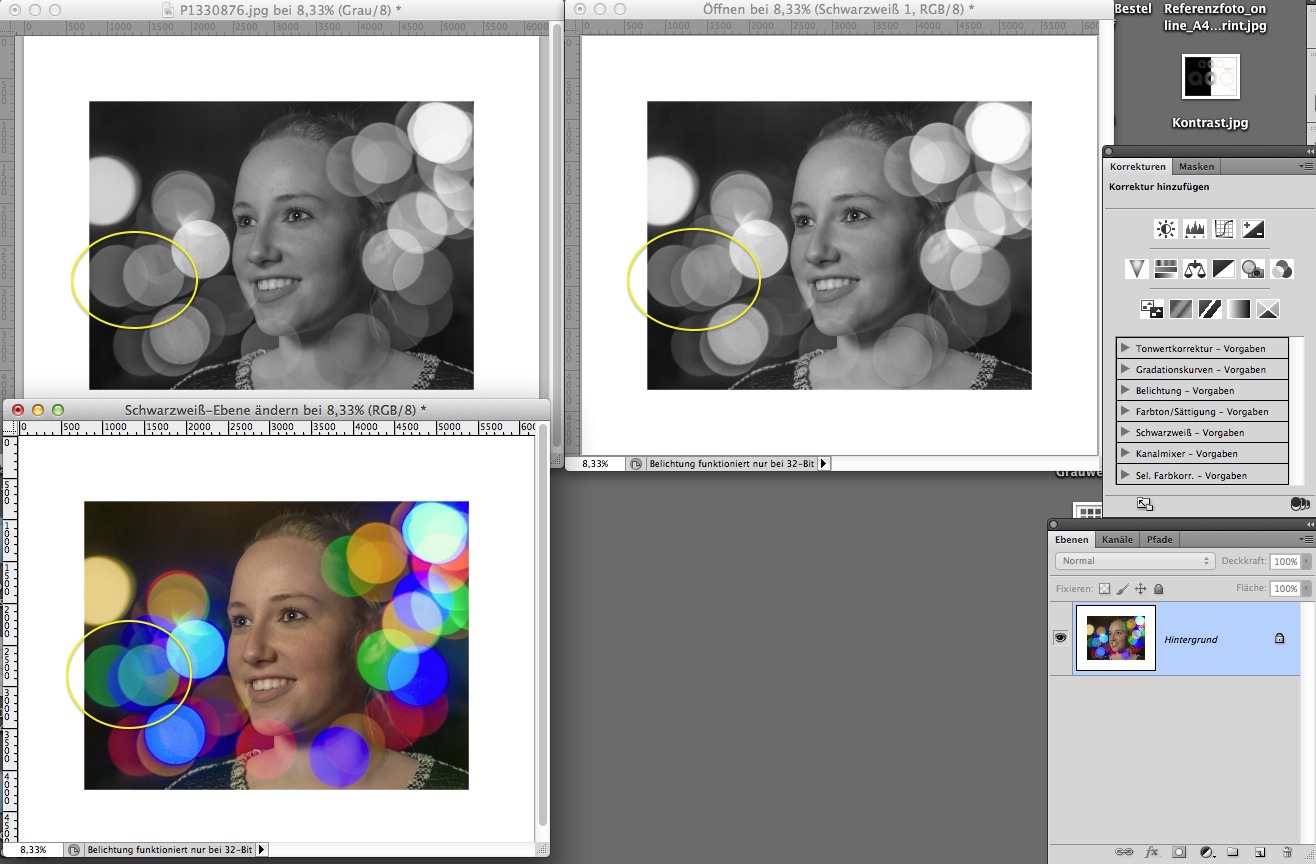The image size is (1316, 864).
Task: Expand Tonwertkorrektur – Vorgaben presets
Action: [1125, 348]
